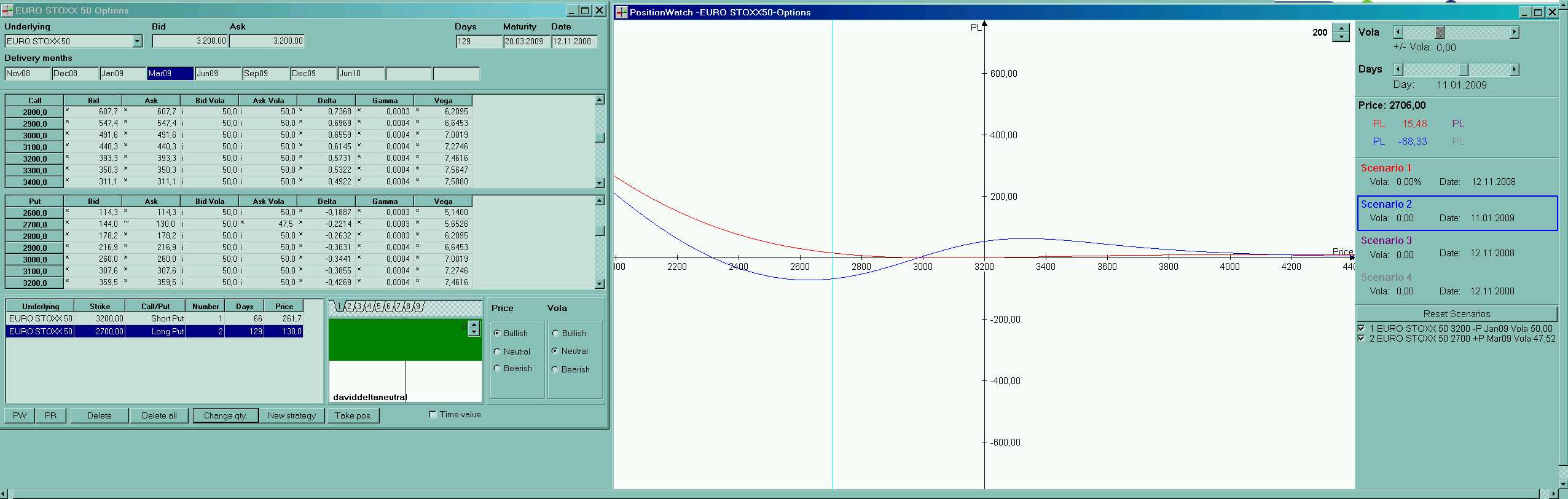
Task: Click the PR button
Action: (50, 415)
